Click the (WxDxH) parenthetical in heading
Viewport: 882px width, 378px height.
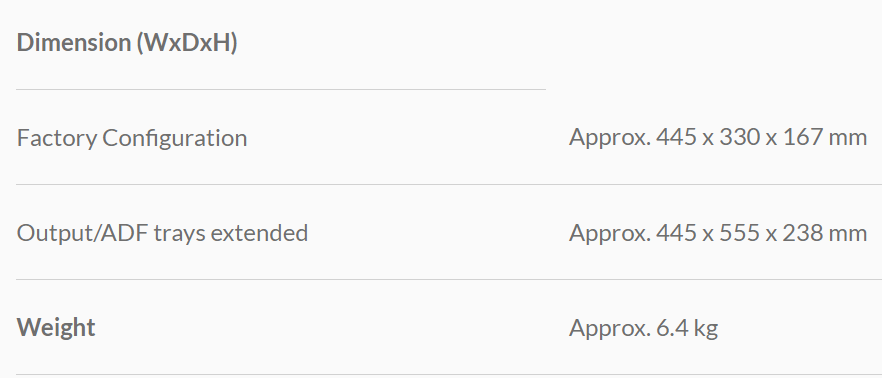pos(187,43)
